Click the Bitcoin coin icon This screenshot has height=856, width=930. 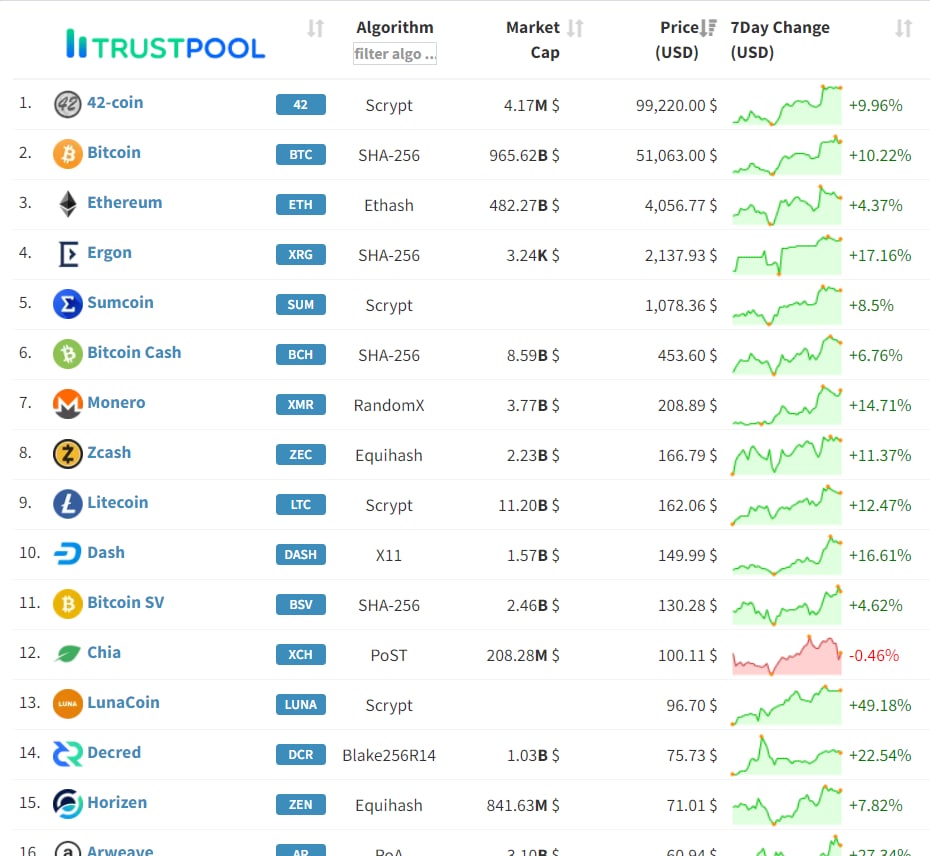68,154
